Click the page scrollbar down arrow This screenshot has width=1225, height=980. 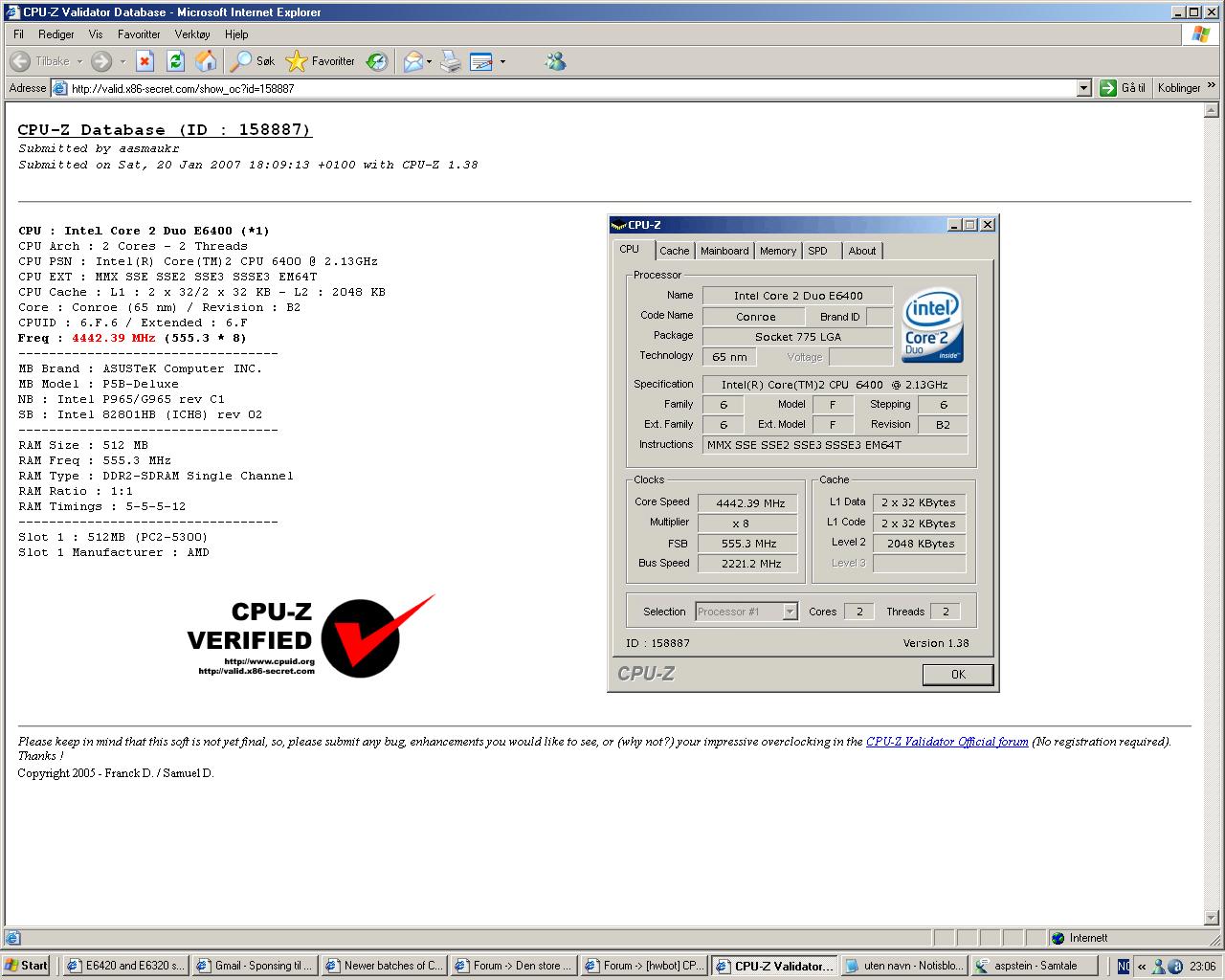point(1210,919)
